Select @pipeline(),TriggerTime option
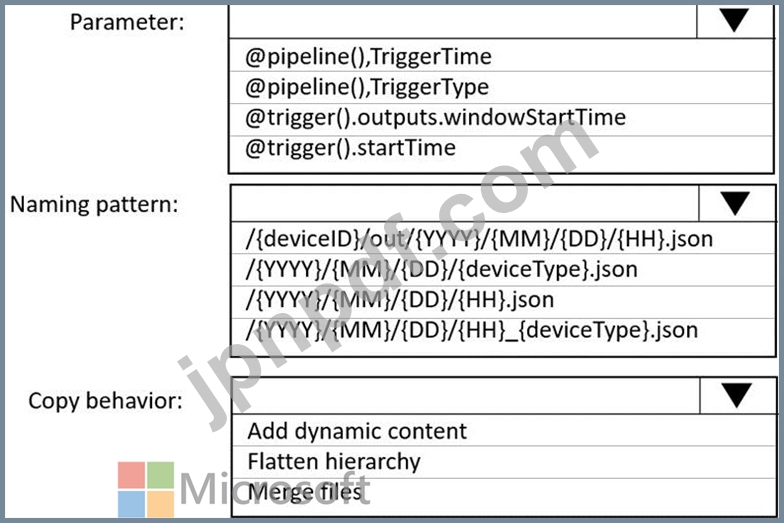The width and height of the screenshot is (784, 523). (x=500, y=56)
